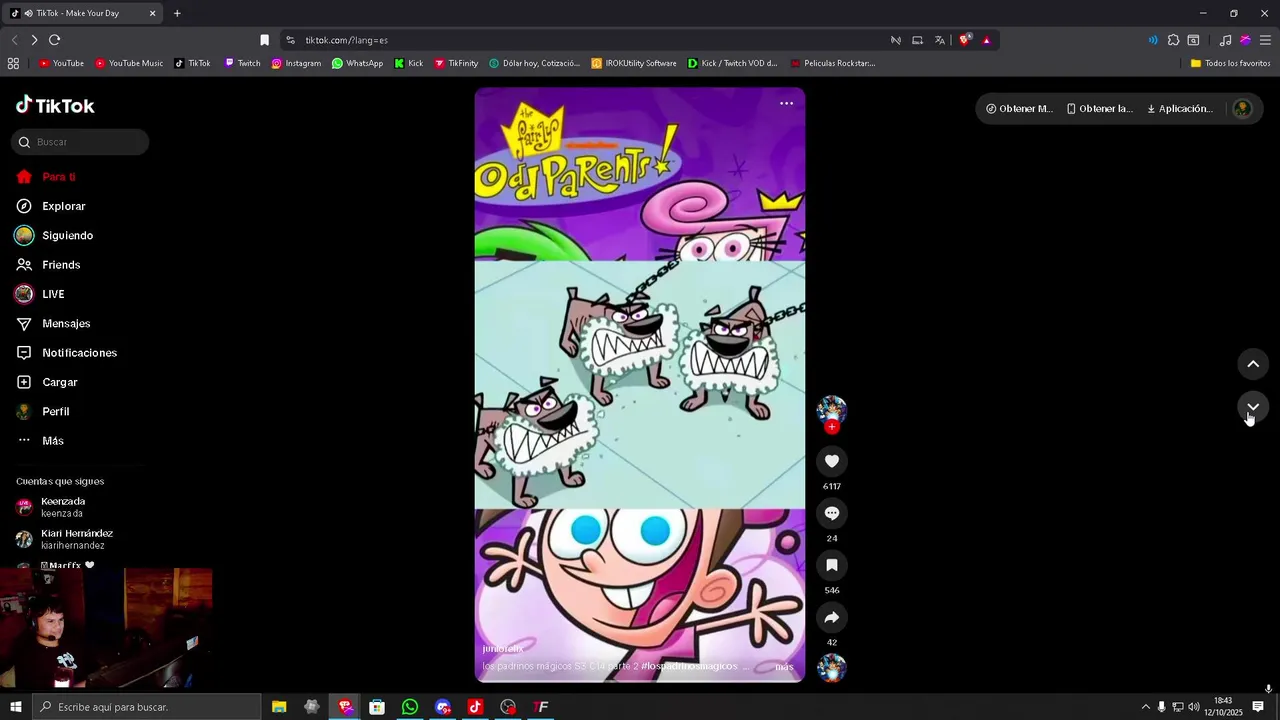Open WhatsApp from the taskbar
1280x720 pixels.
410,707
